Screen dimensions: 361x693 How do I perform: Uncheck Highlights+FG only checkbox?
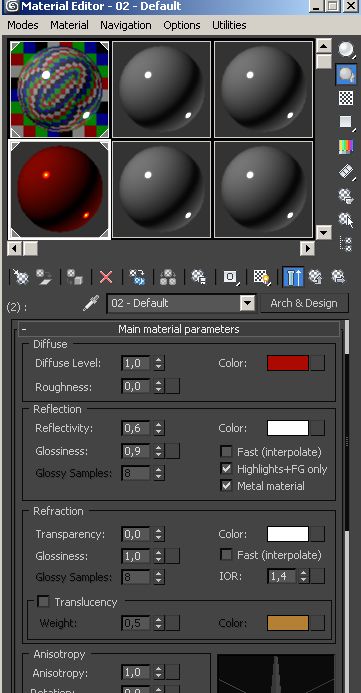pyautogui.click(x=226, y=468)
